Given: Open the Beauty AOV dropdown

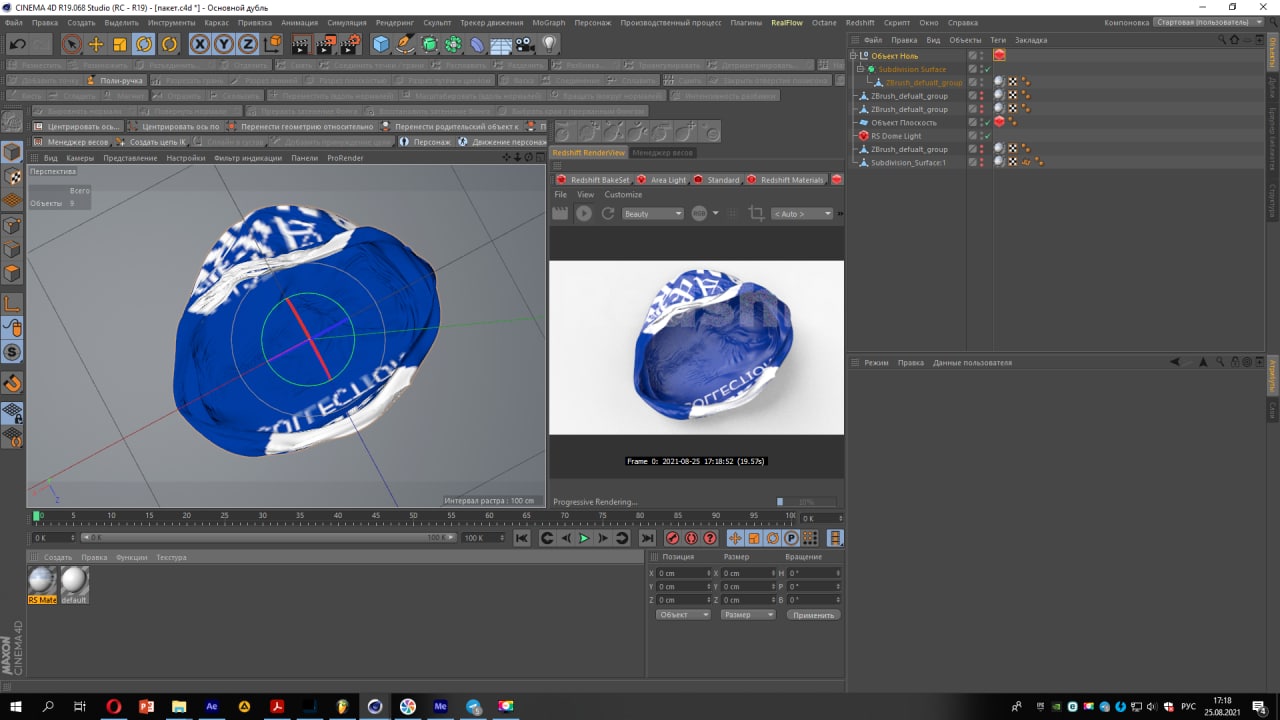Looking at the screenshot, I should pyautogui.click(x=652, y=214).
